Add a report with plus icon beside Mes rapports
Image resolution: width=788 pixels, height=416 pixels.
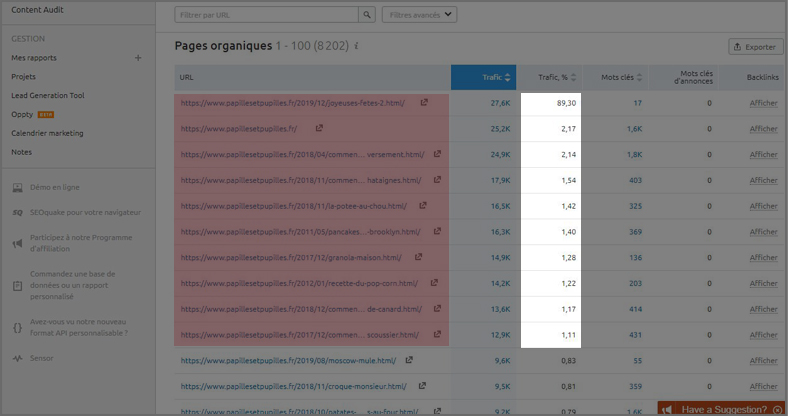pyautogui.click(x=138, y=58)
